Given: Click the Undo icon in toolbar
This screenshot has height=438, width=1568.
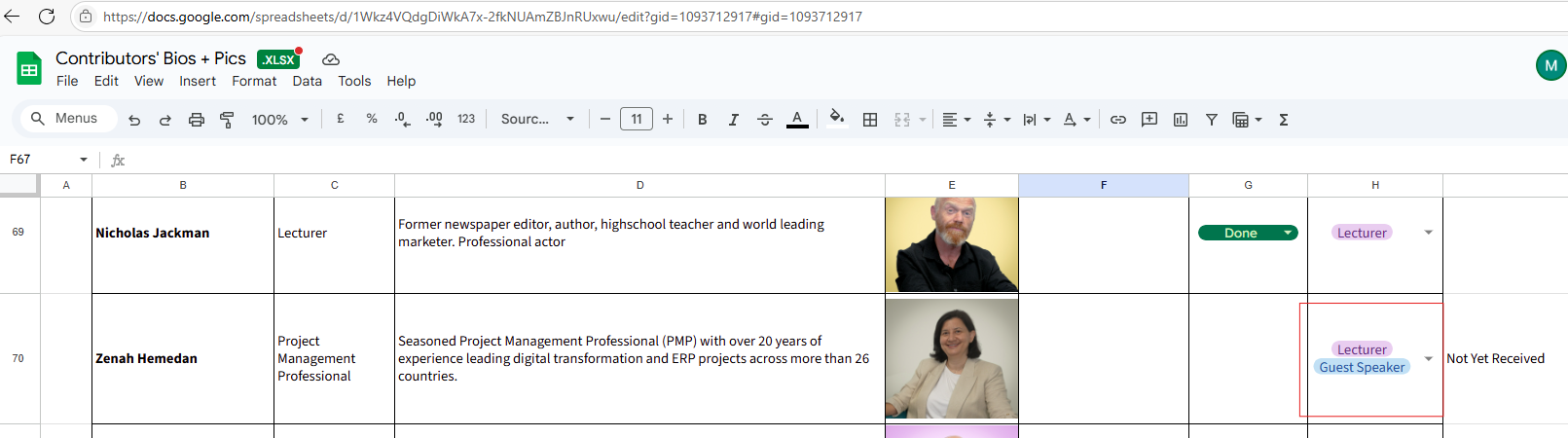Looking at the screenshot, I should coord(134,120).
